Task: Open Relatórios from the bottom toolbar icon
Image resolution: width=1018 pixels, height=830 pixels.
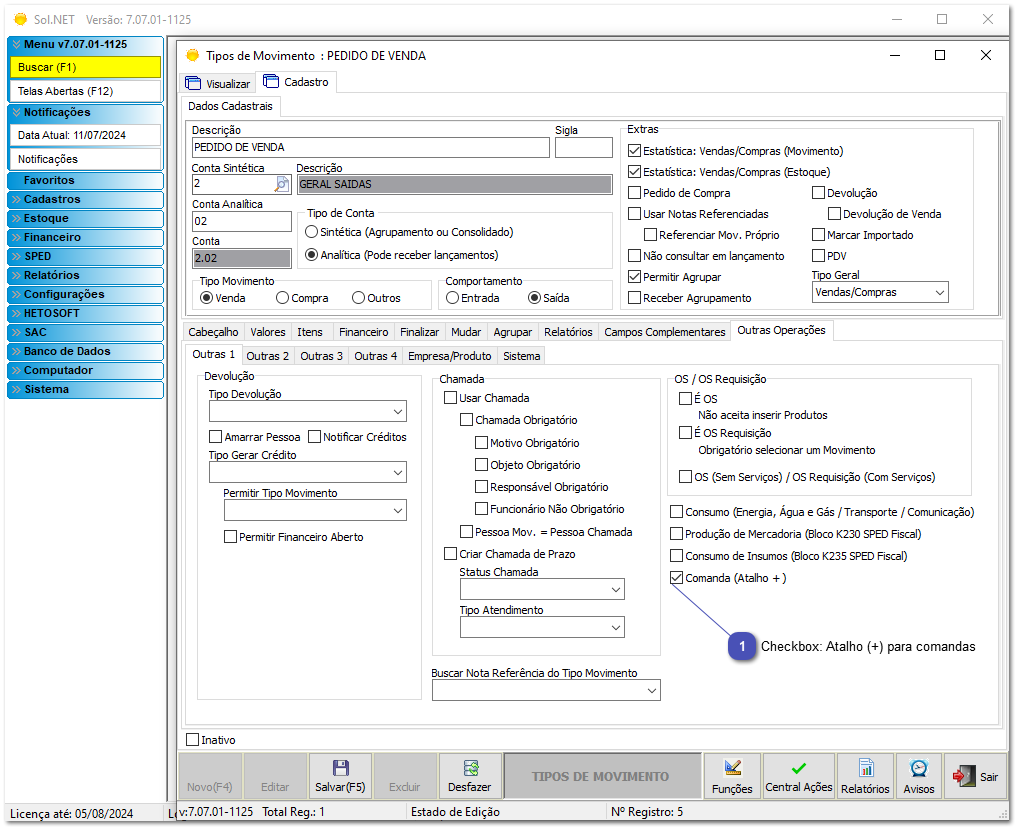Action: tap(865, 775)
